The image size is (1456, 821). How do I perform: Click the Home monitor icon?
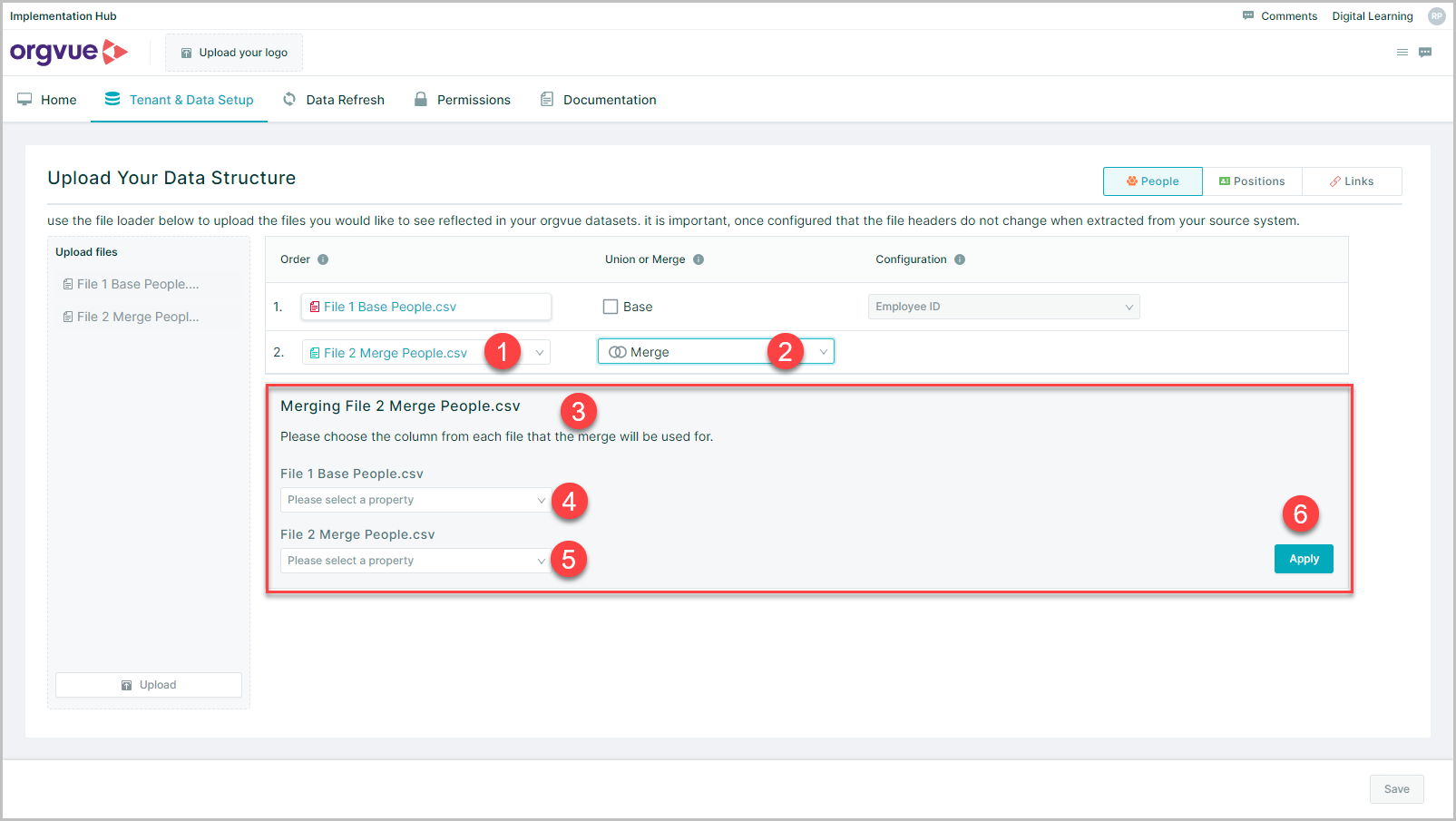[24, 100]
